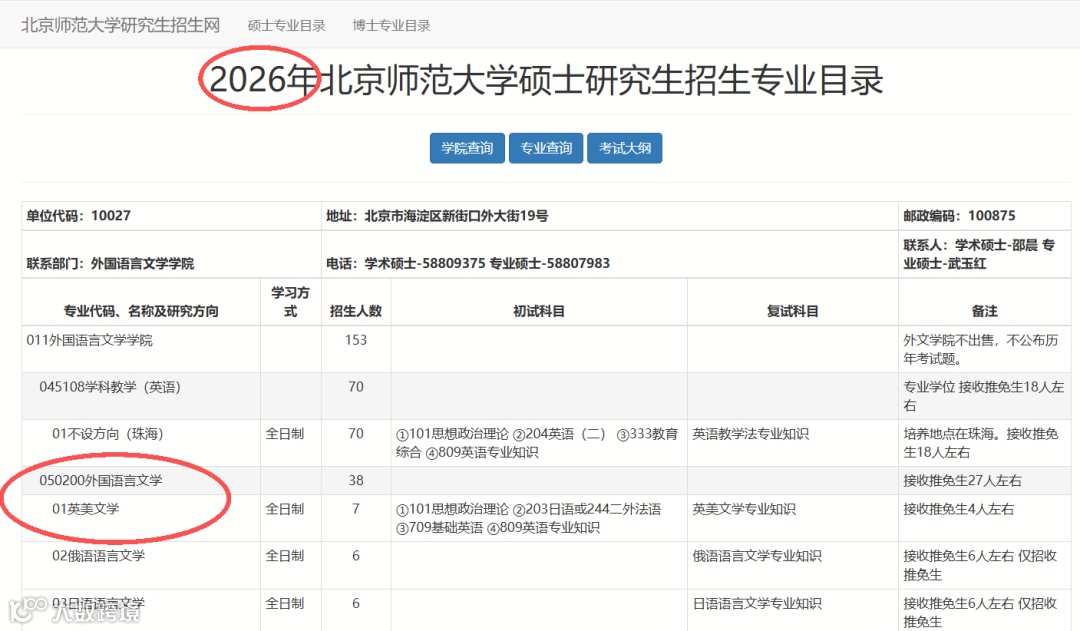Image resolution: width=1080 pixels, height=631 pixels.
Task: Select row 045108学科教学（英语）
Action: [x=546, y=396]
